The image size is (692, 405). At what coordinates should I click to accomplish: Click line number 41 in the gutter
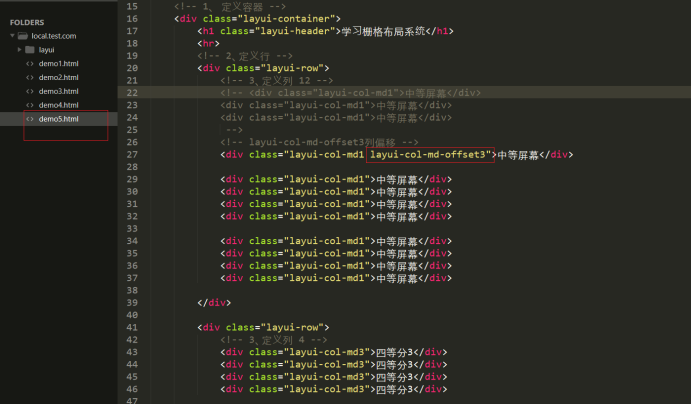132,327
